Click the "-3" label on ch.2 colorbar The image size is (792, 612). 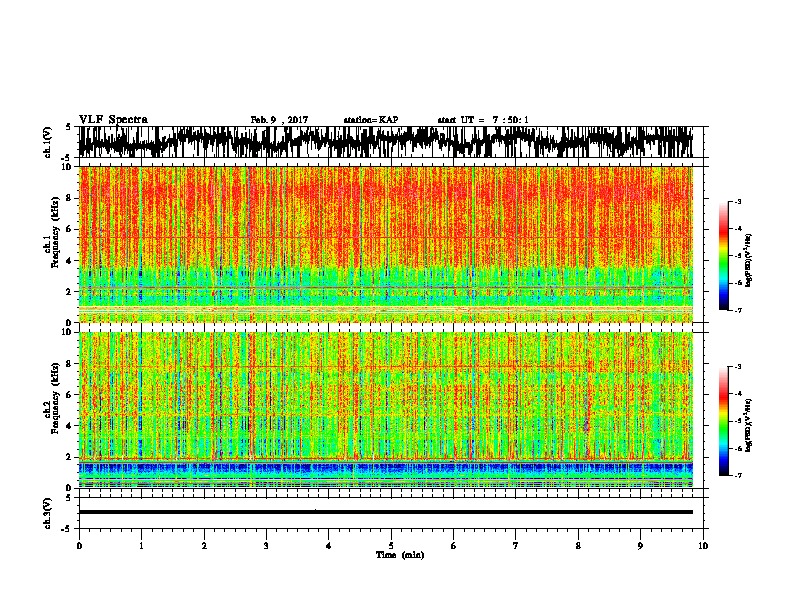click(737, 367)
